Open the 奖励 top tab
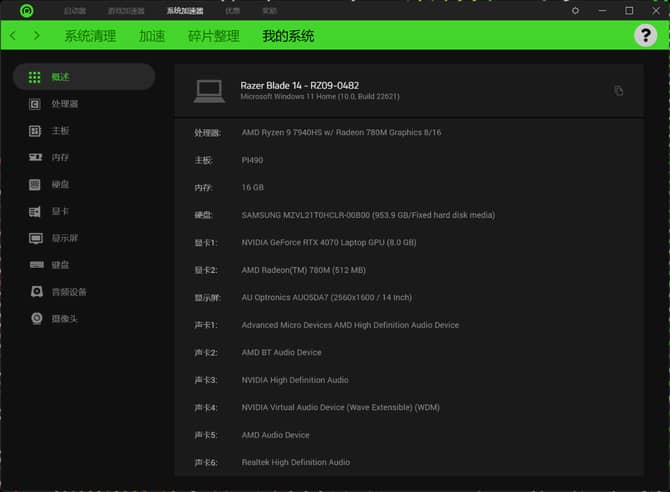Viewport: 670px width, 492px height. point(270,11)
